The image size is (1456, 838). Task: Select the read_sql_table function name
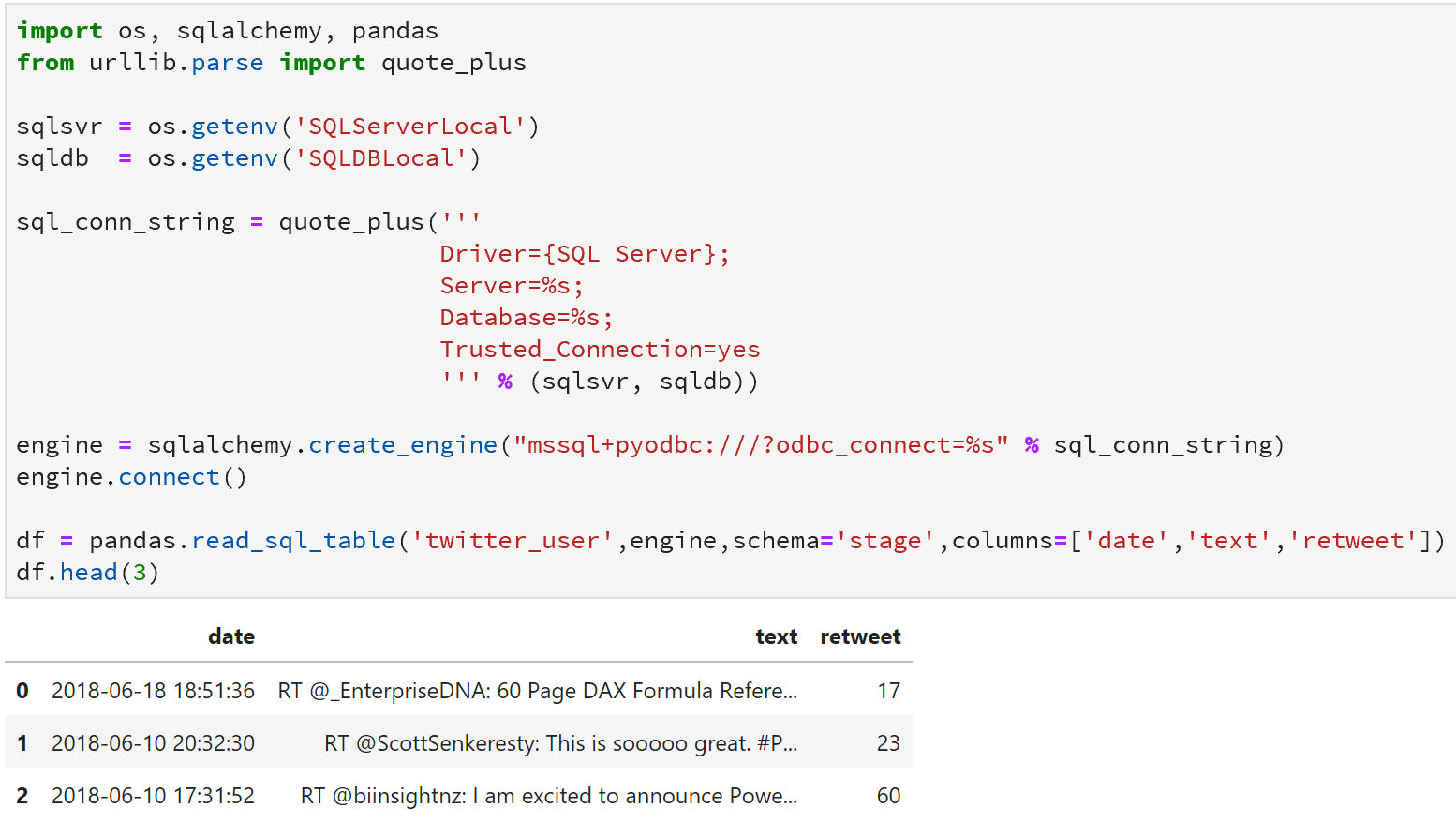[x=292, y=540]
